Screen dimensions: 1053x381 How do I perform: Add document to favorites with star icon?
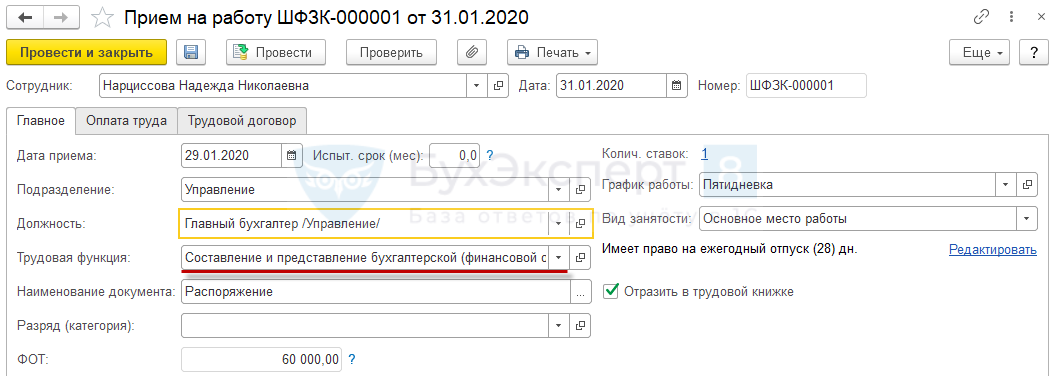click(x=103, y=18)
